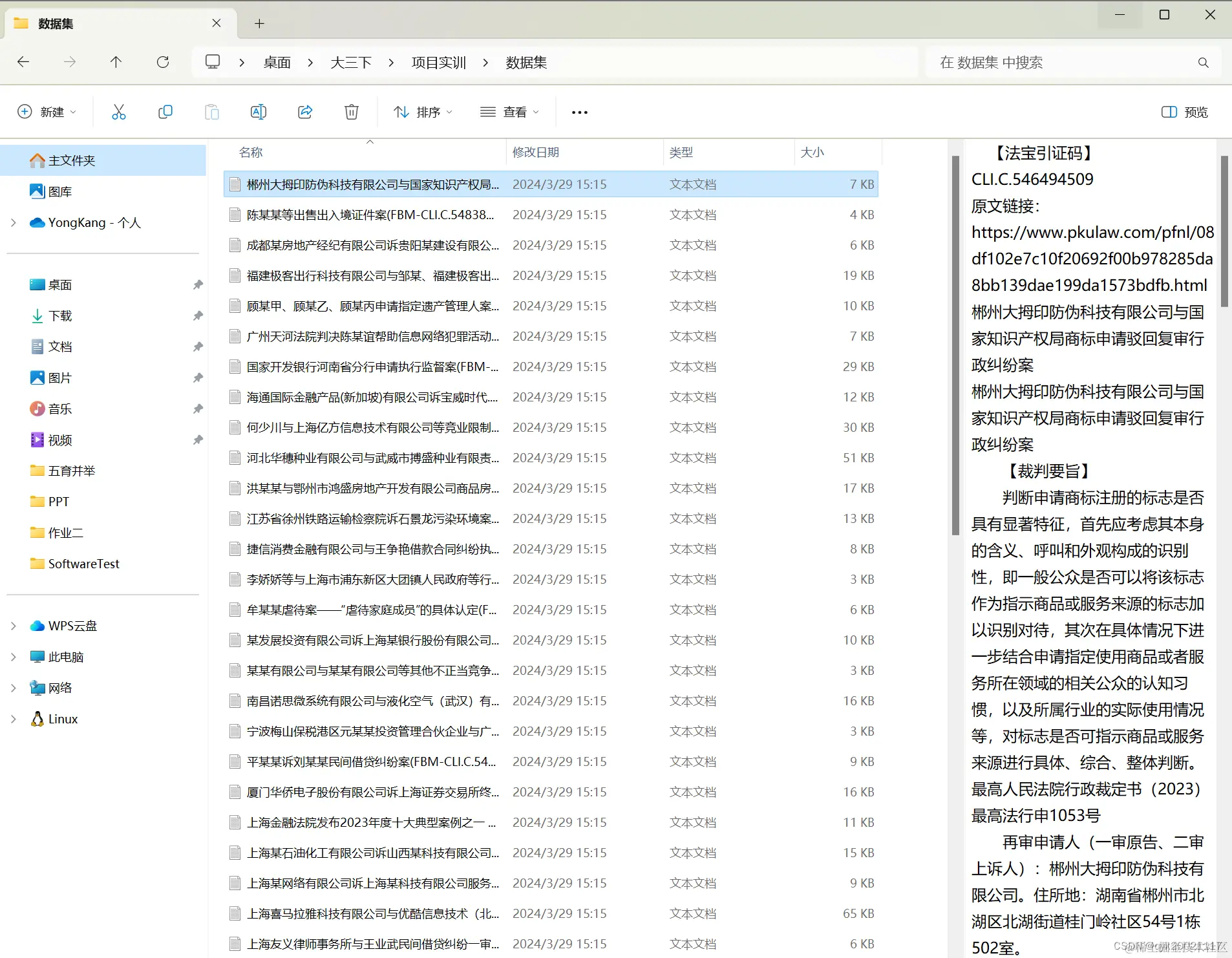
Task: Open the See more ellipsis menu
Action: pyautogui.click(x=579, y=112)
